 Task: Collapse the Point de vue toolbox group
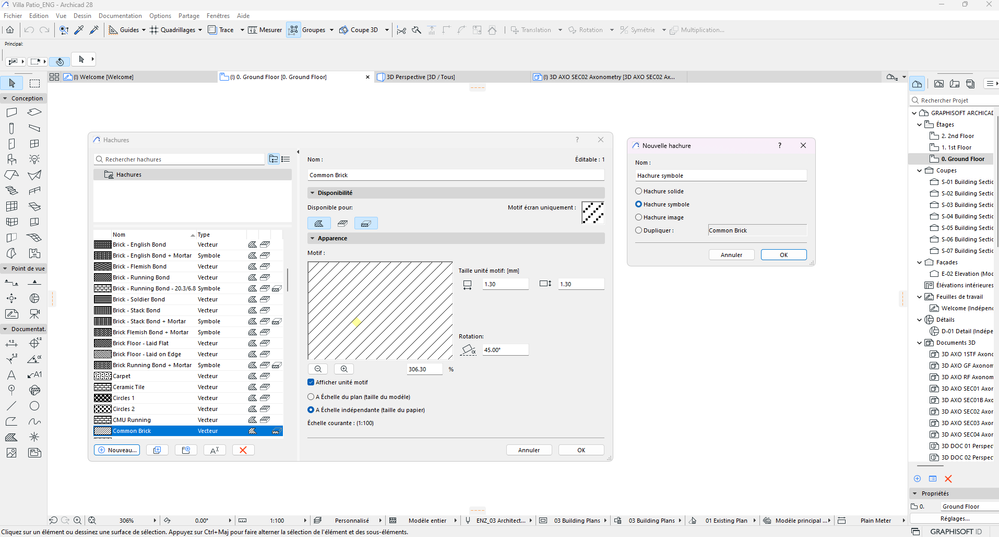coord(5,269)
